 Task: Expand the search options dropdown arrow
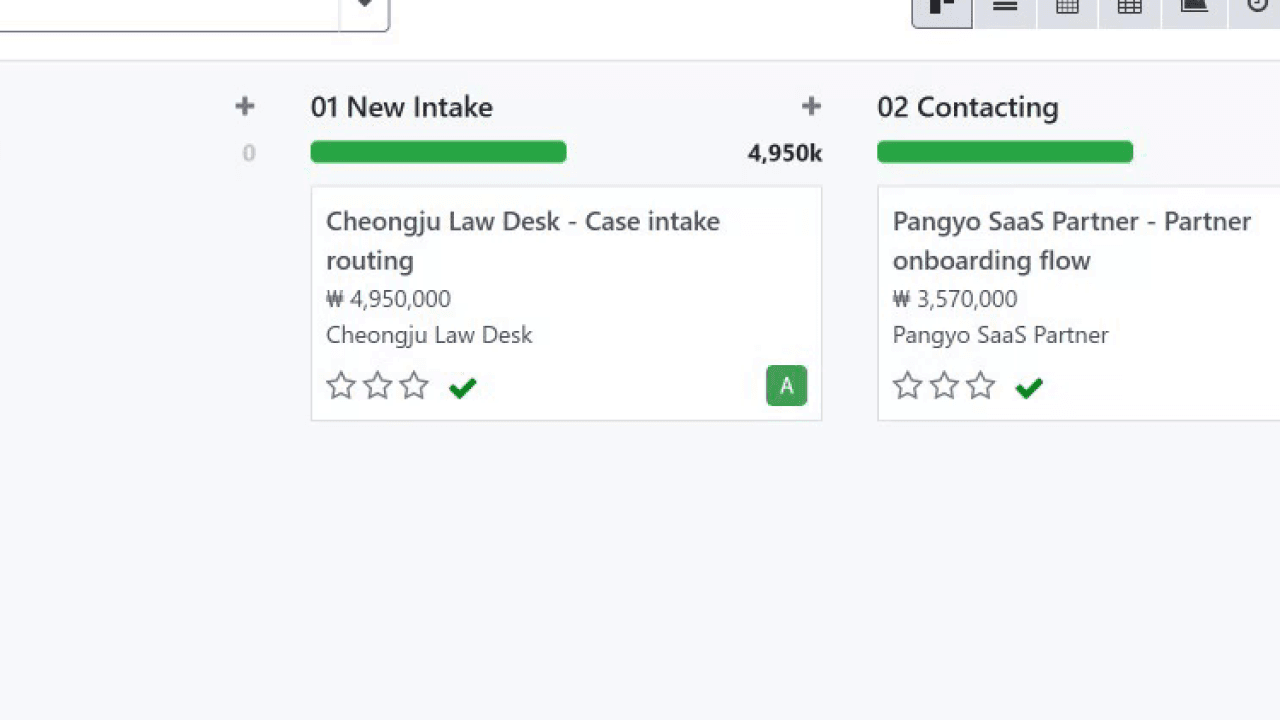(364, 8)
